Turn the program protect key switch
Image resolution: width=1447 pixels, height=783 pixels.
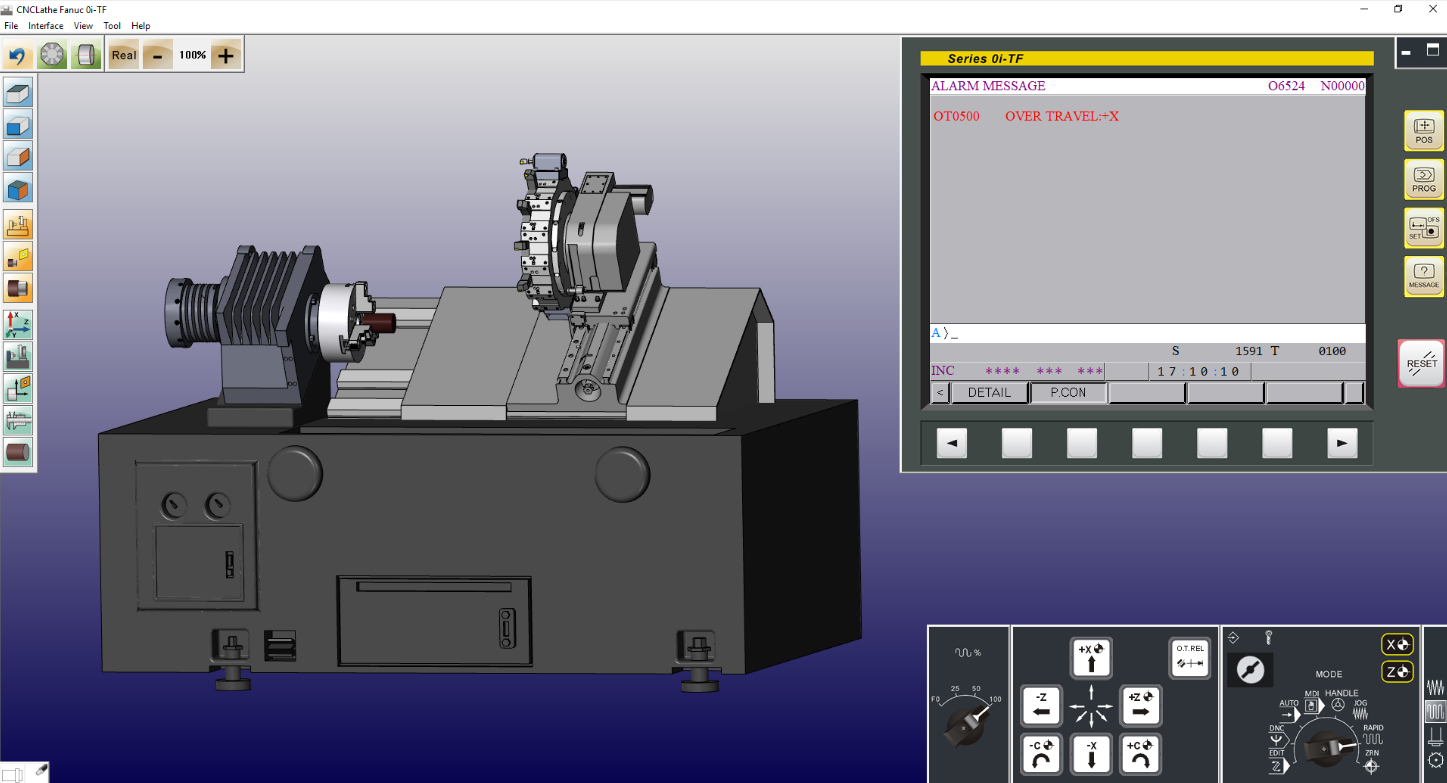point(1250,669)
